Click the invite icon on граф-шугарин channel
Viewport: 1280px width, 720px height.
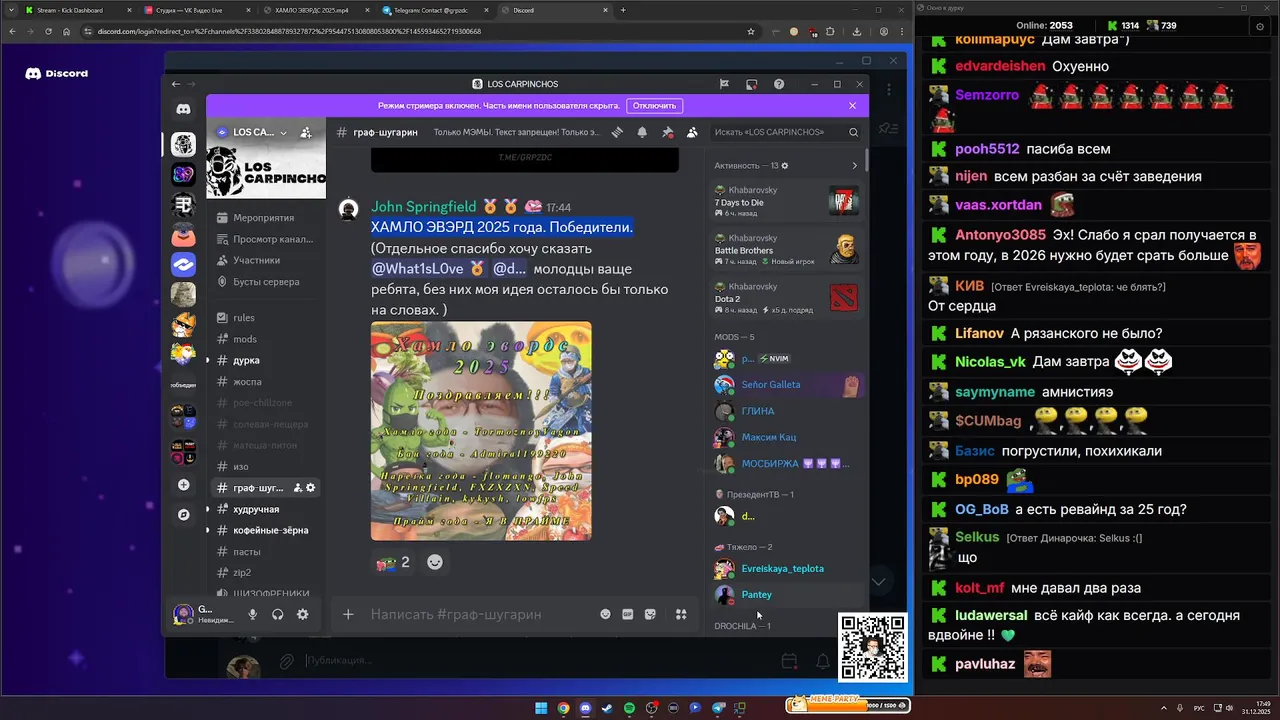297,488
